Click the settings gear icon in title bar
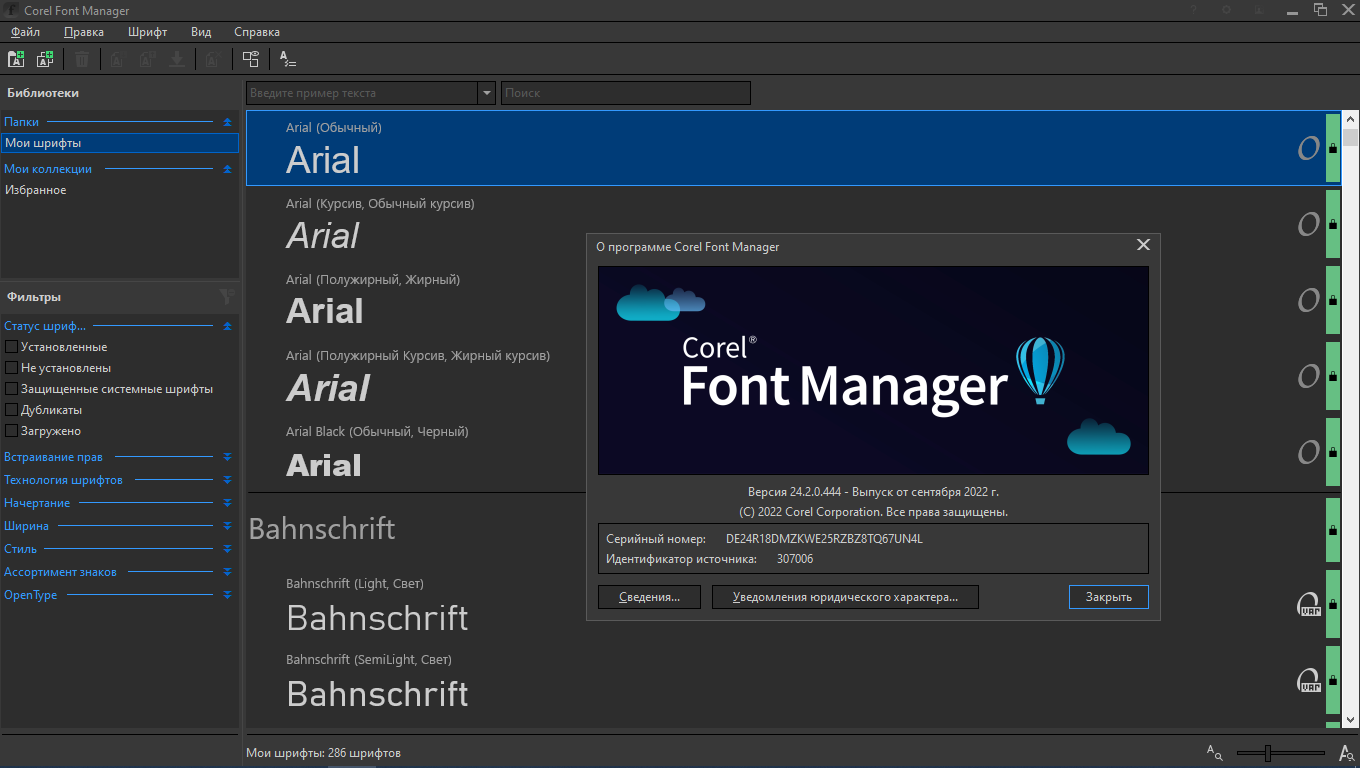 1226,10
